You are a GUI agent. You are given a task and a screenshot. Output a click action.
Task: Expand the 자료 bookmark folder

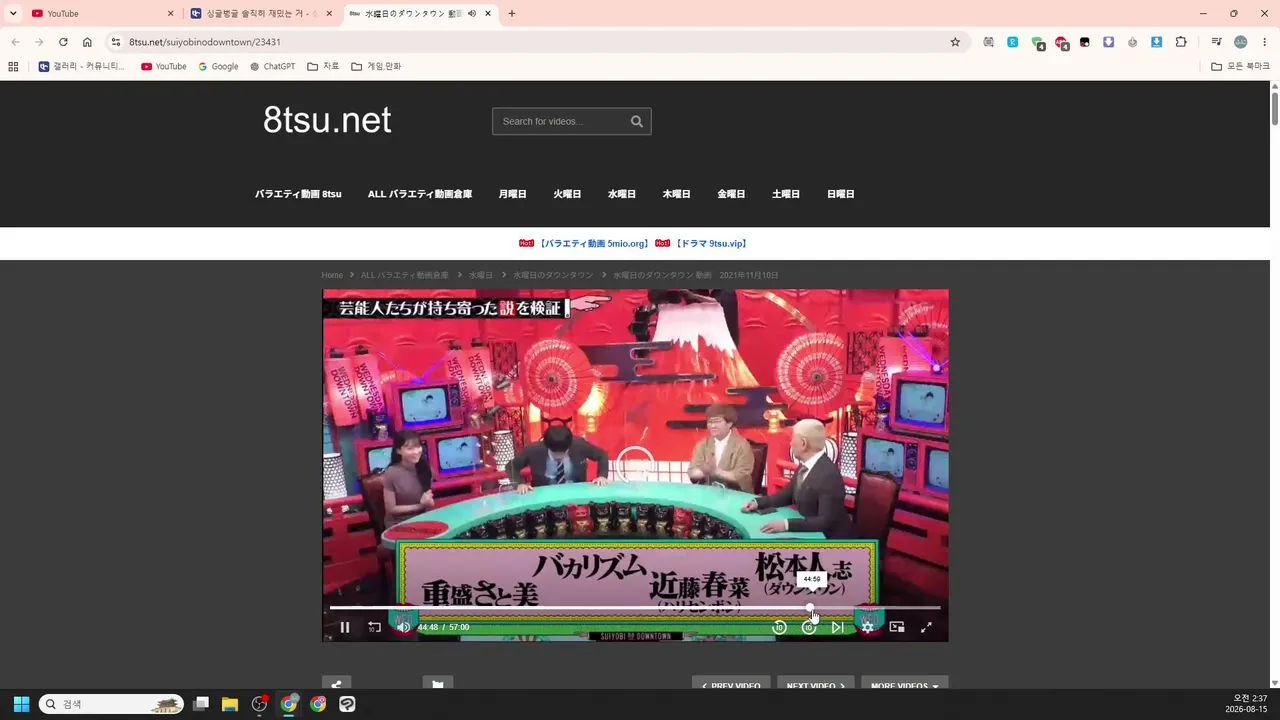click(x=323, y=67)
